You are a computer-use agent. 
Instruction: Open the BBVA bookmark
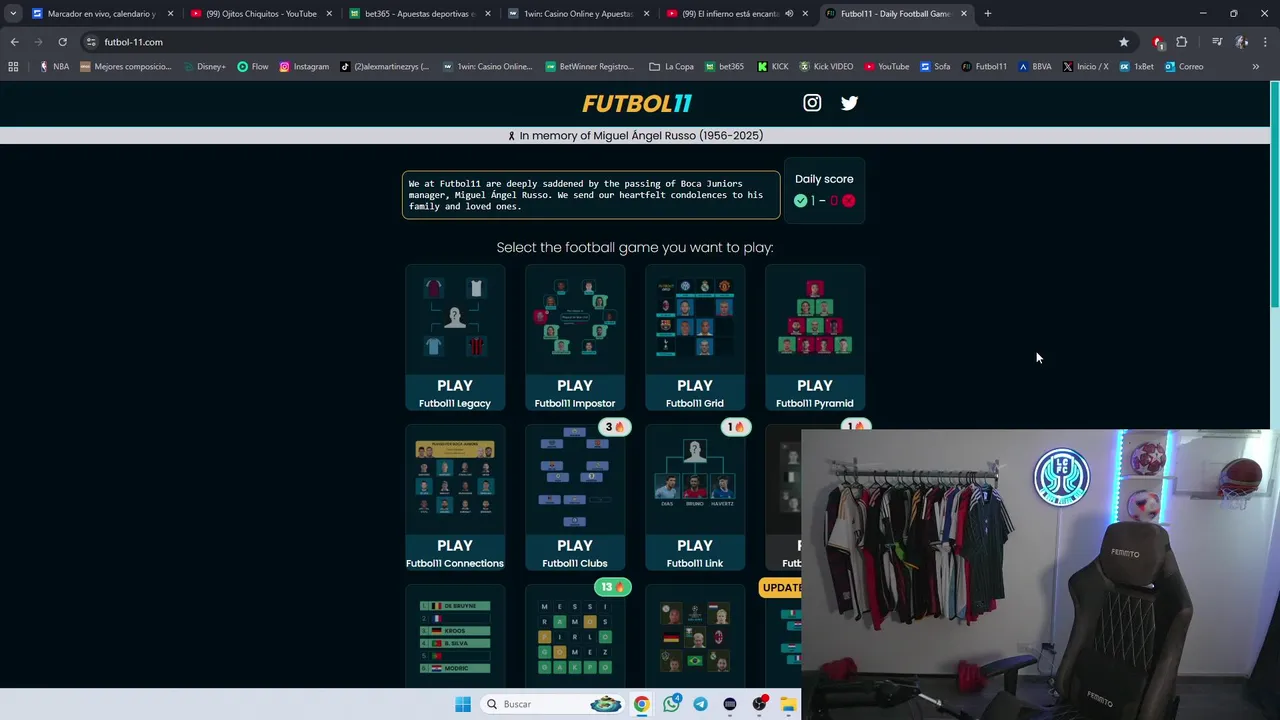(1035, 67)
